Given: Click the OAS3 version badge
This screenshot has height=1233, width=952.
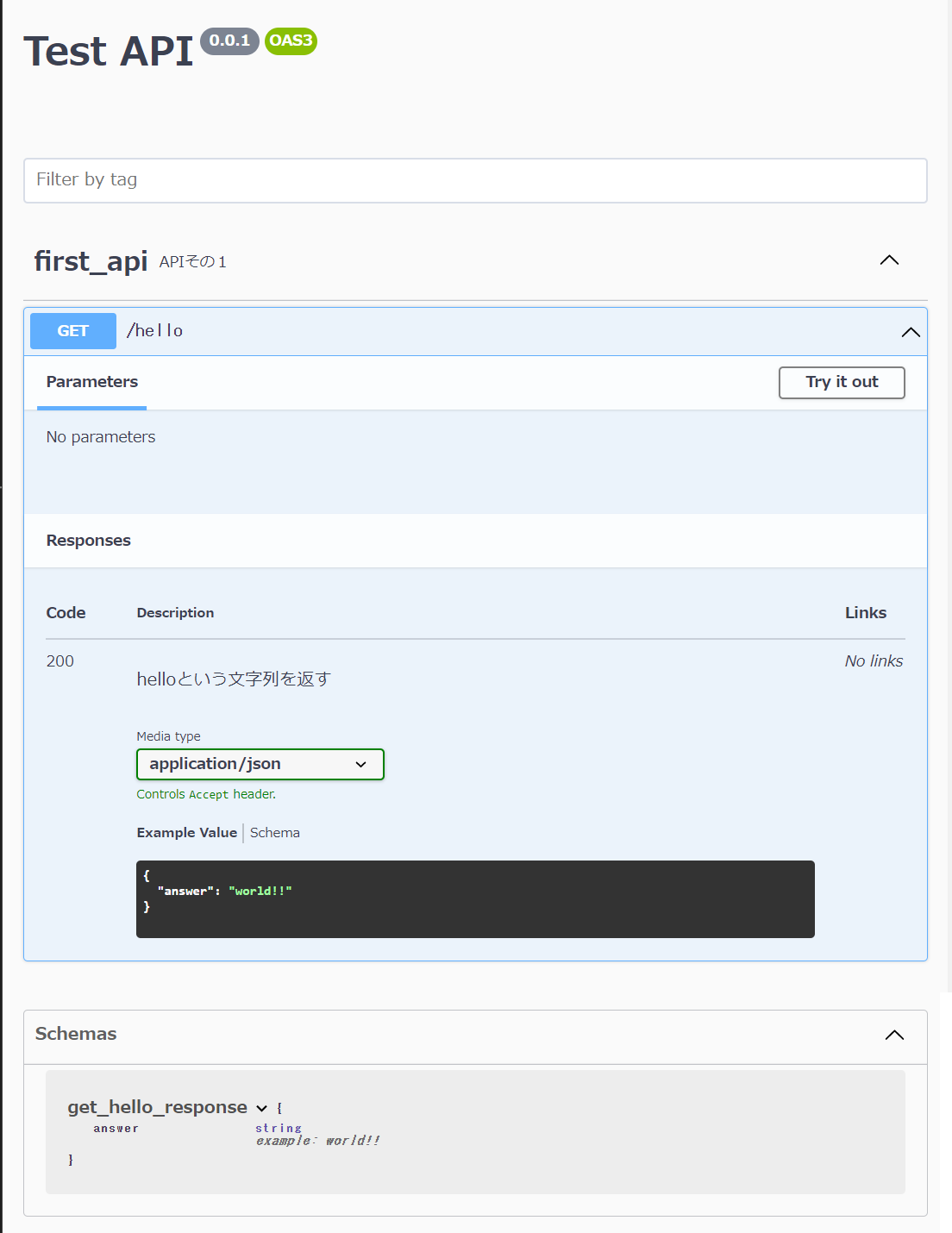Looking at the screenshot, I should pyautogui.click(x=291, y=41).
